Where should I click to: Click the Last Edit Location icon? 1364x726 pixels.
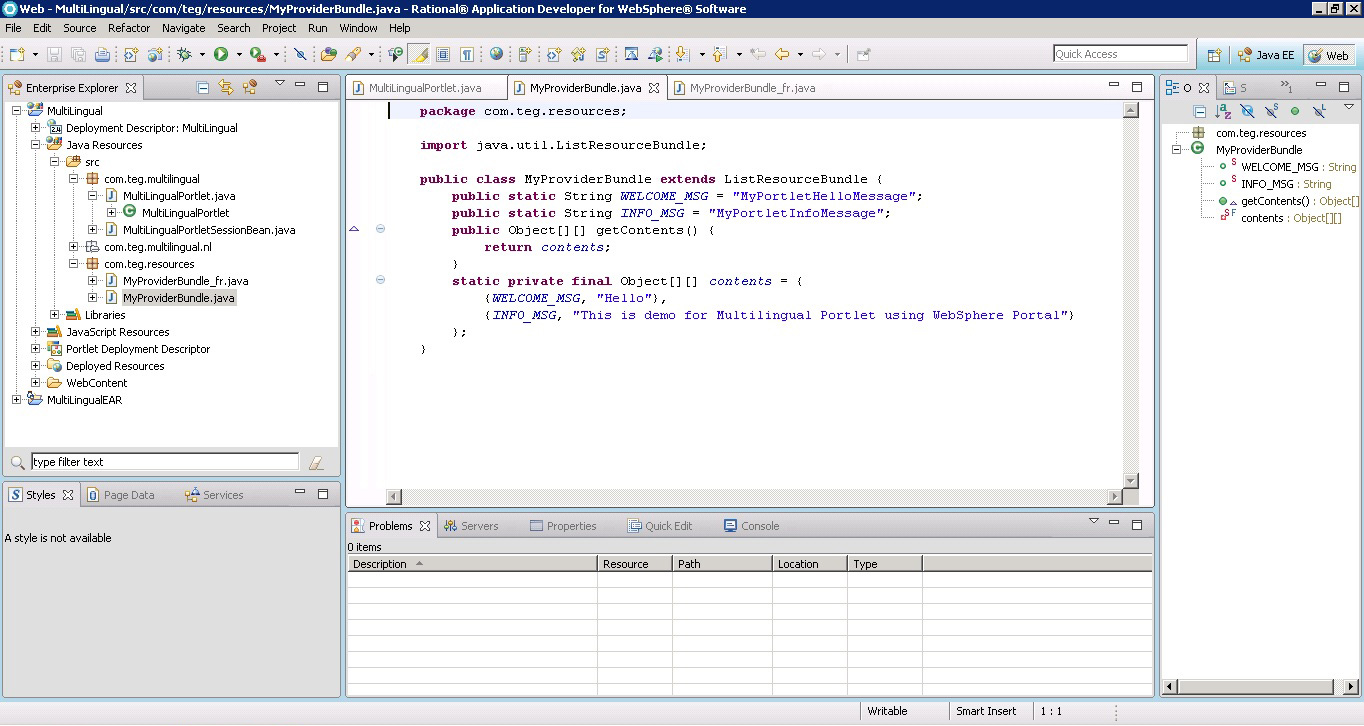(x=757, y=54)
